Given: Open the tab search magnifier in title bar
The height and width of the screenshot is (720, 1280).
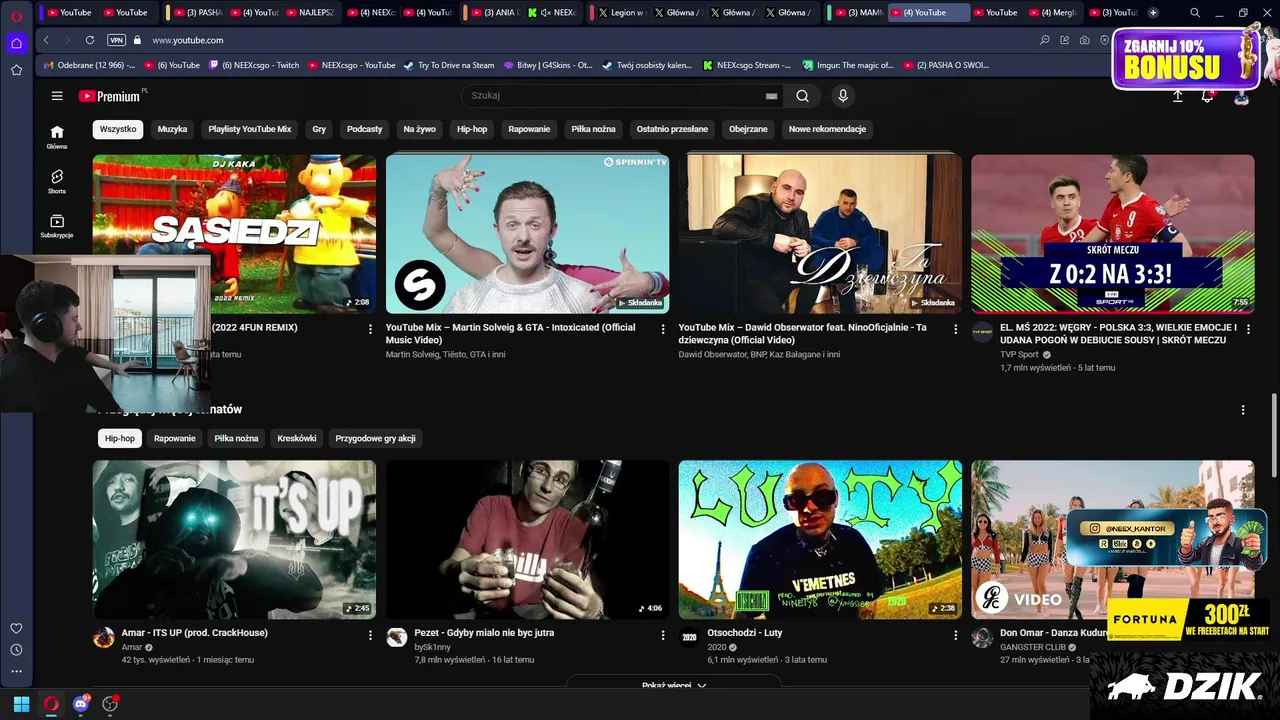Looking at the screenshot, I should 1195,12.
